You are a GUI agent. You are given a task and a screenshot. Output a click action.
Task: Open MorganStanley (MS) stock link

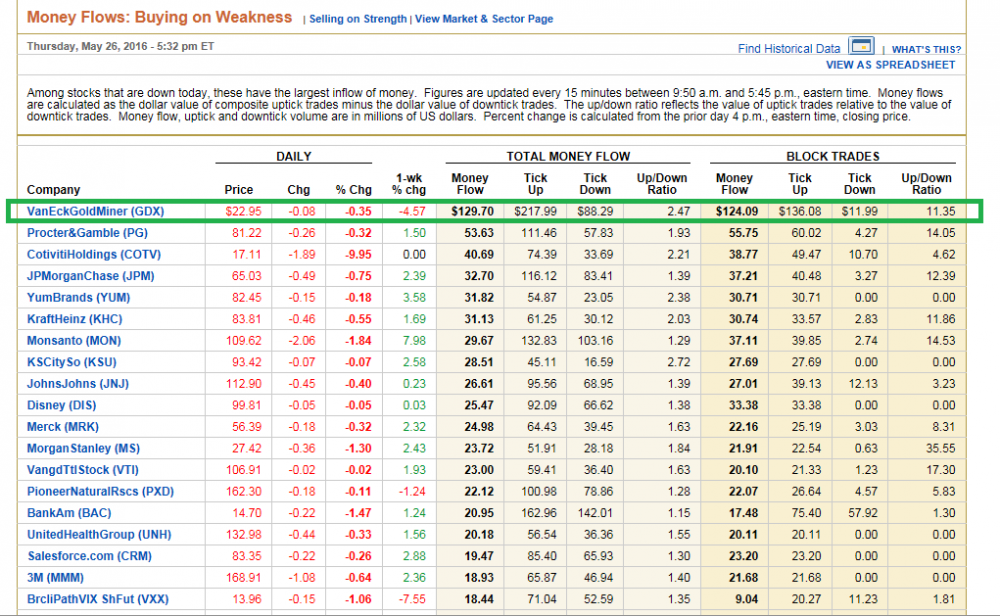point(83,448)
